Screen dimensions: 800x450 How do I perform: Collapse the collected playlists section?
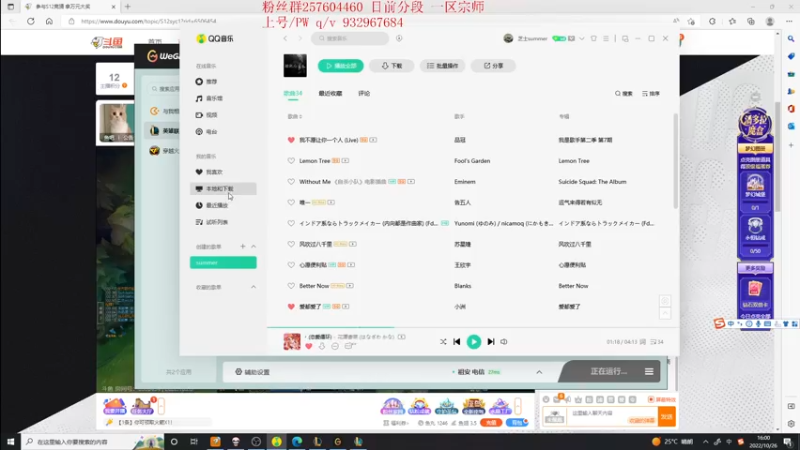[254, 287]
